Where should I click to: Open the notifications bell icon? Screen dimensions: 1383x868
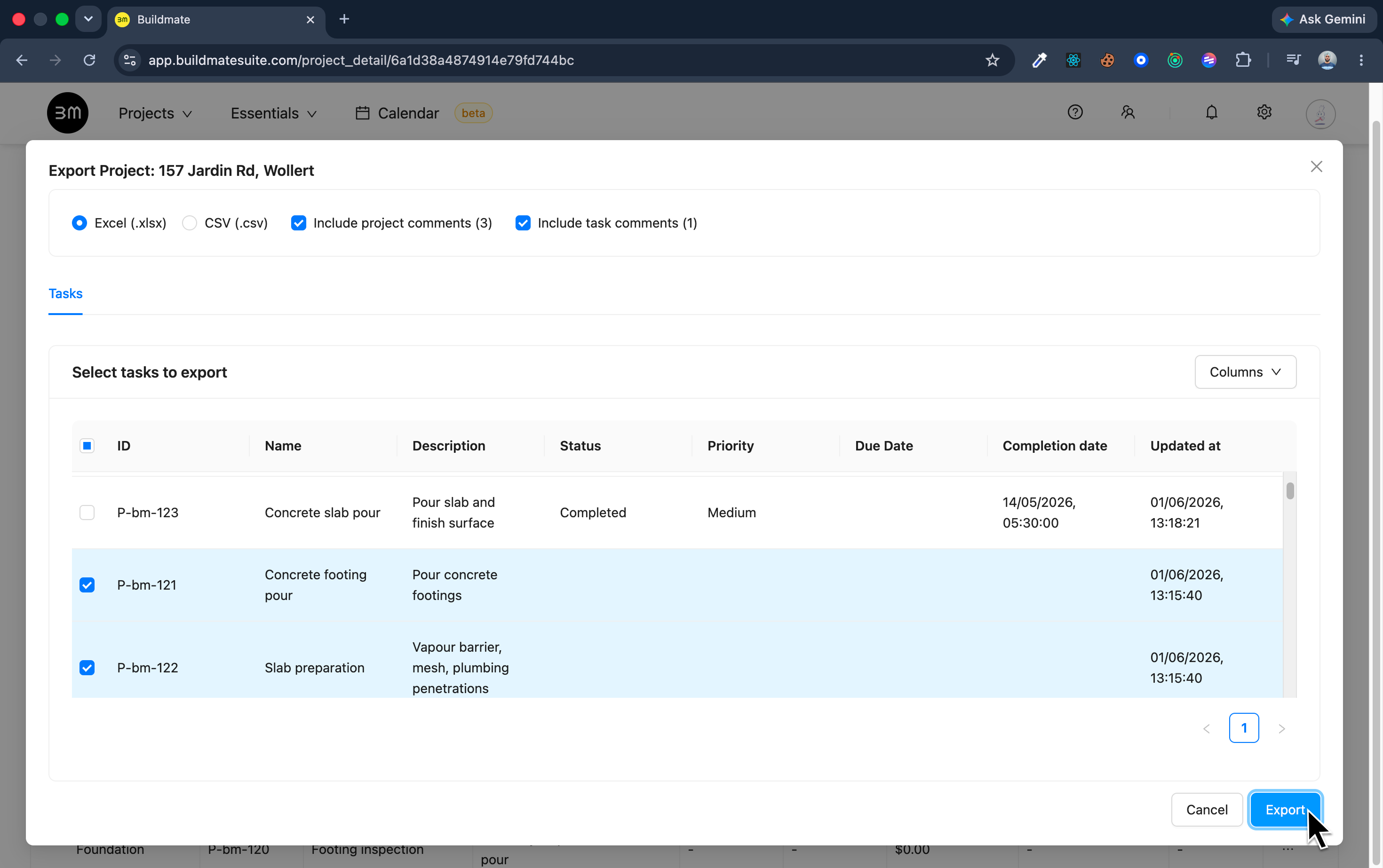click(x=1211, y=112)
